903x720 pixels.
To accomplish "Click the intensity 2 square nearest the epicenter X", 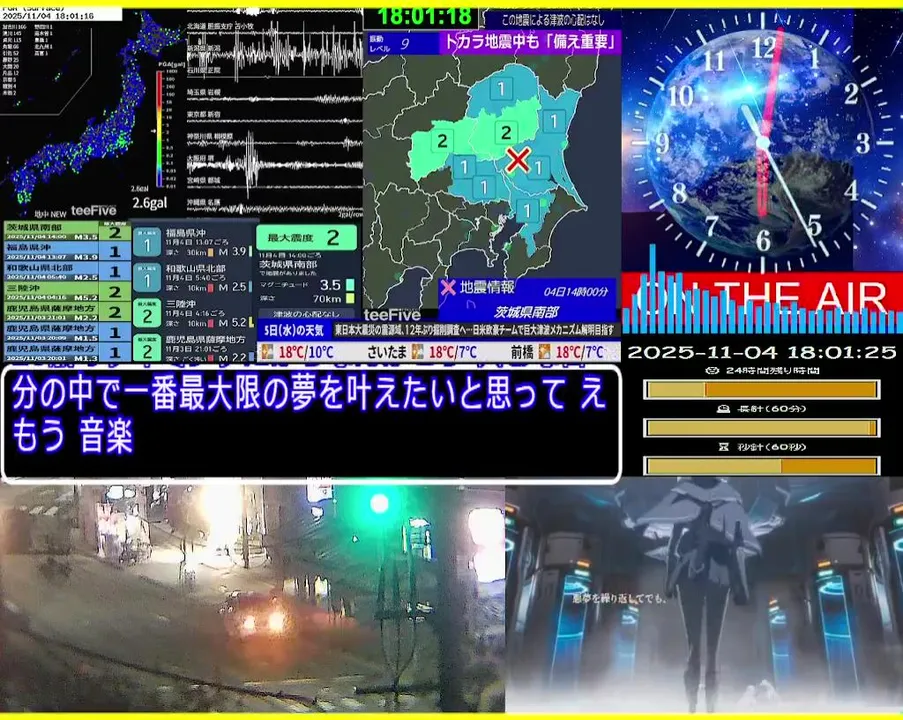I will point(506,133).
